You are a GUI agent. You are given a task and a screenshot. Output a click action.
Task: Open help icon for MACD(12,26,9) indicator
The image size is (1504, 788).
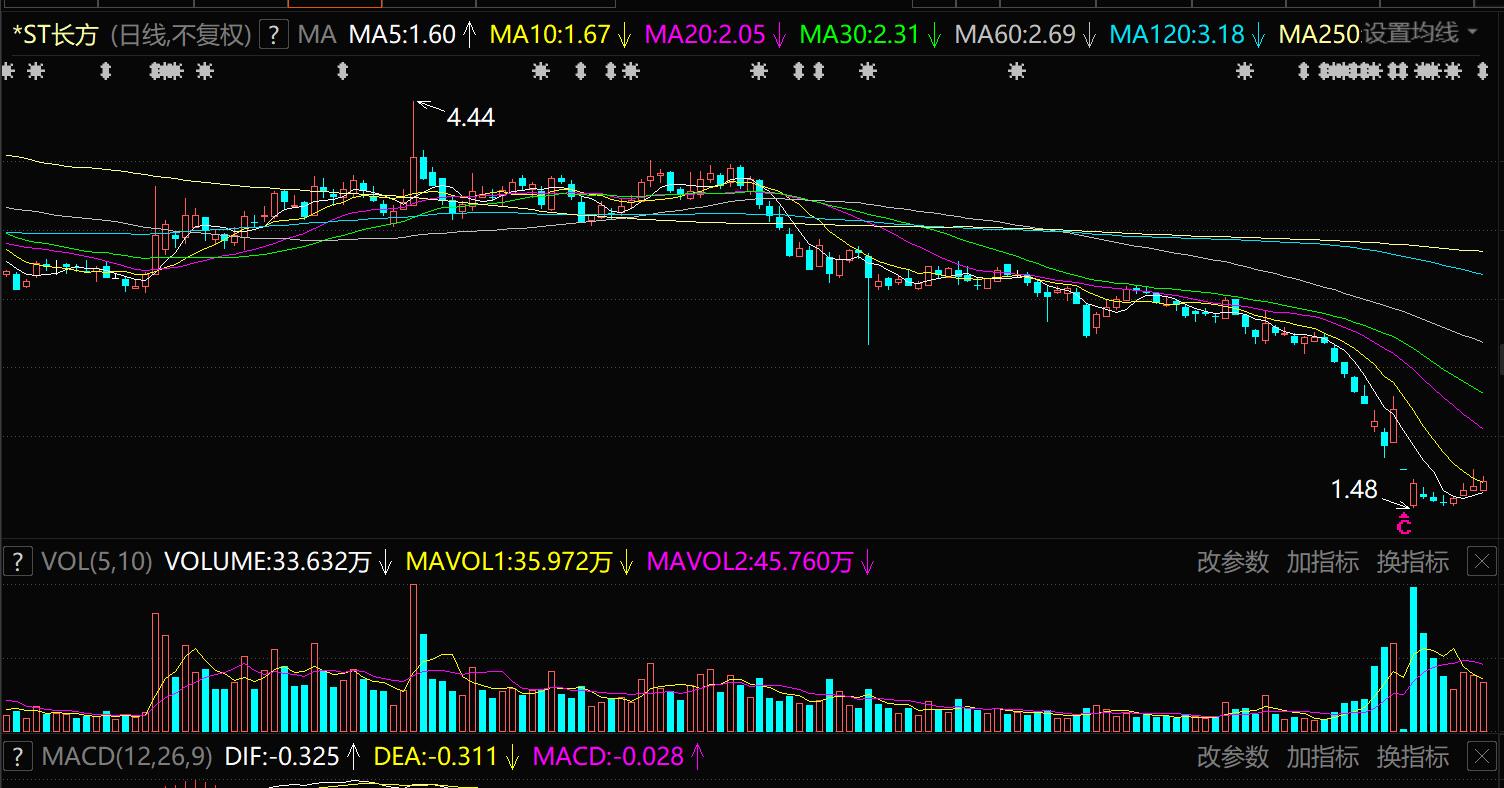(17, 757)
